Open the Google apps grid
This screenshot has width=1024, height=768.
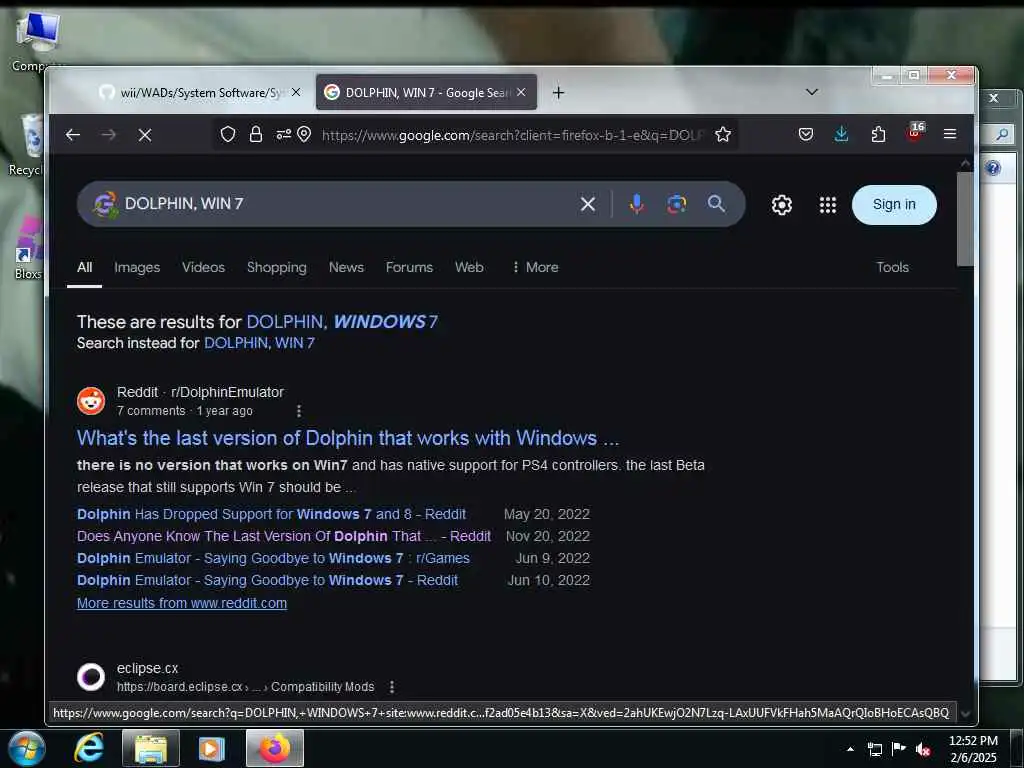click(x=827, y=205)
